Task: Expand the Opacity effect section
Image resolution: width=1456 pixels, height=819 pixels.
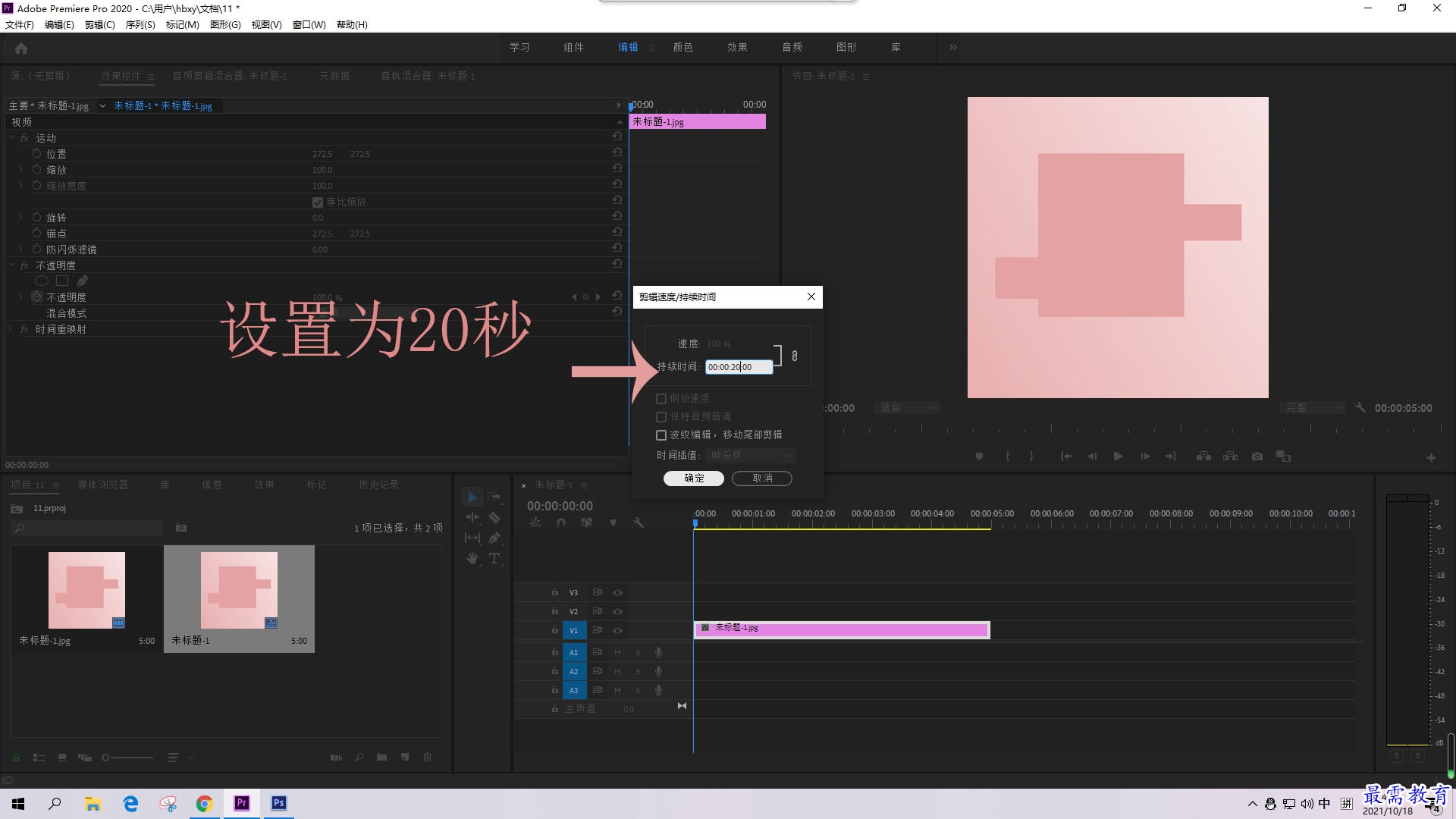Action: tap(12, 265)
